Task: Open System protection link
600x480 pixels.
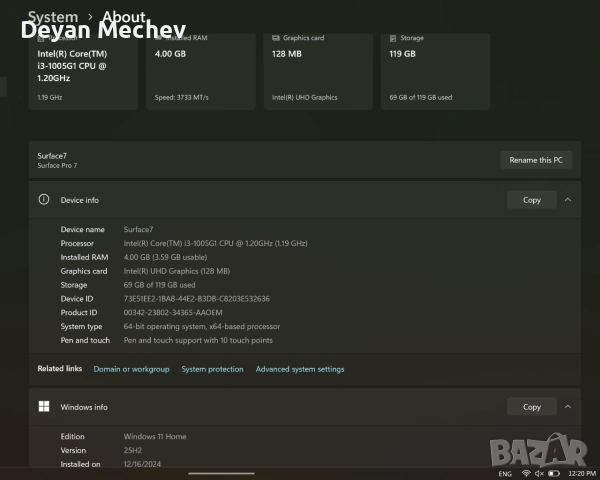Action: (212, 369)
